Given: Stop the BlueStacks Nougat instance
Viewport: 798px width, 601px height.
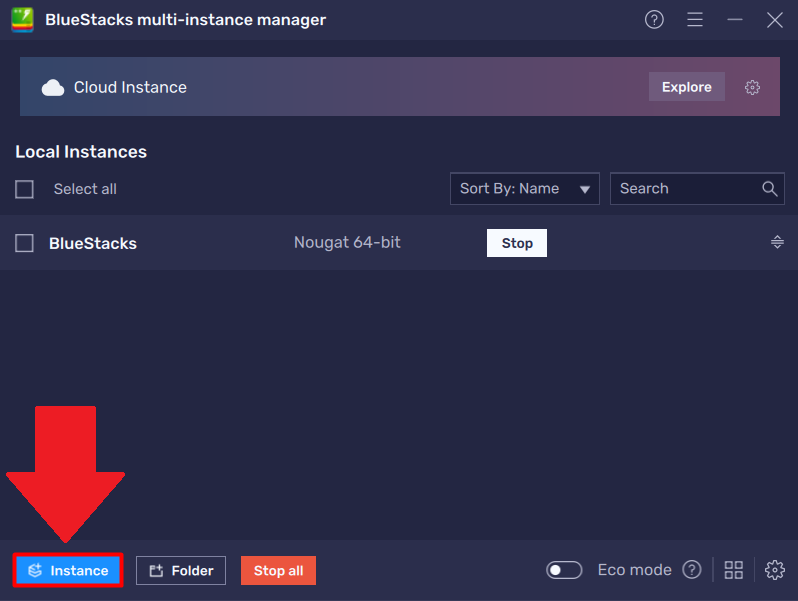Looking at the screenshot, I should [516, 243].
